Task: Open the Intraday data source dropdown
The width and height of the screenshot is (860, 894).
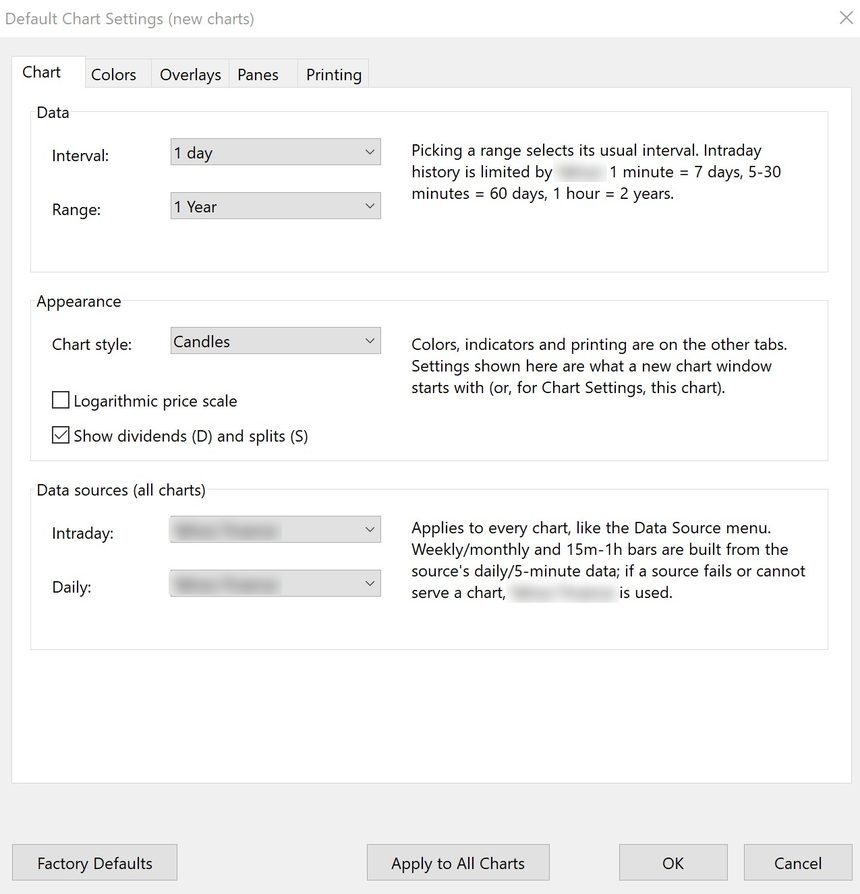Action: 275,530
